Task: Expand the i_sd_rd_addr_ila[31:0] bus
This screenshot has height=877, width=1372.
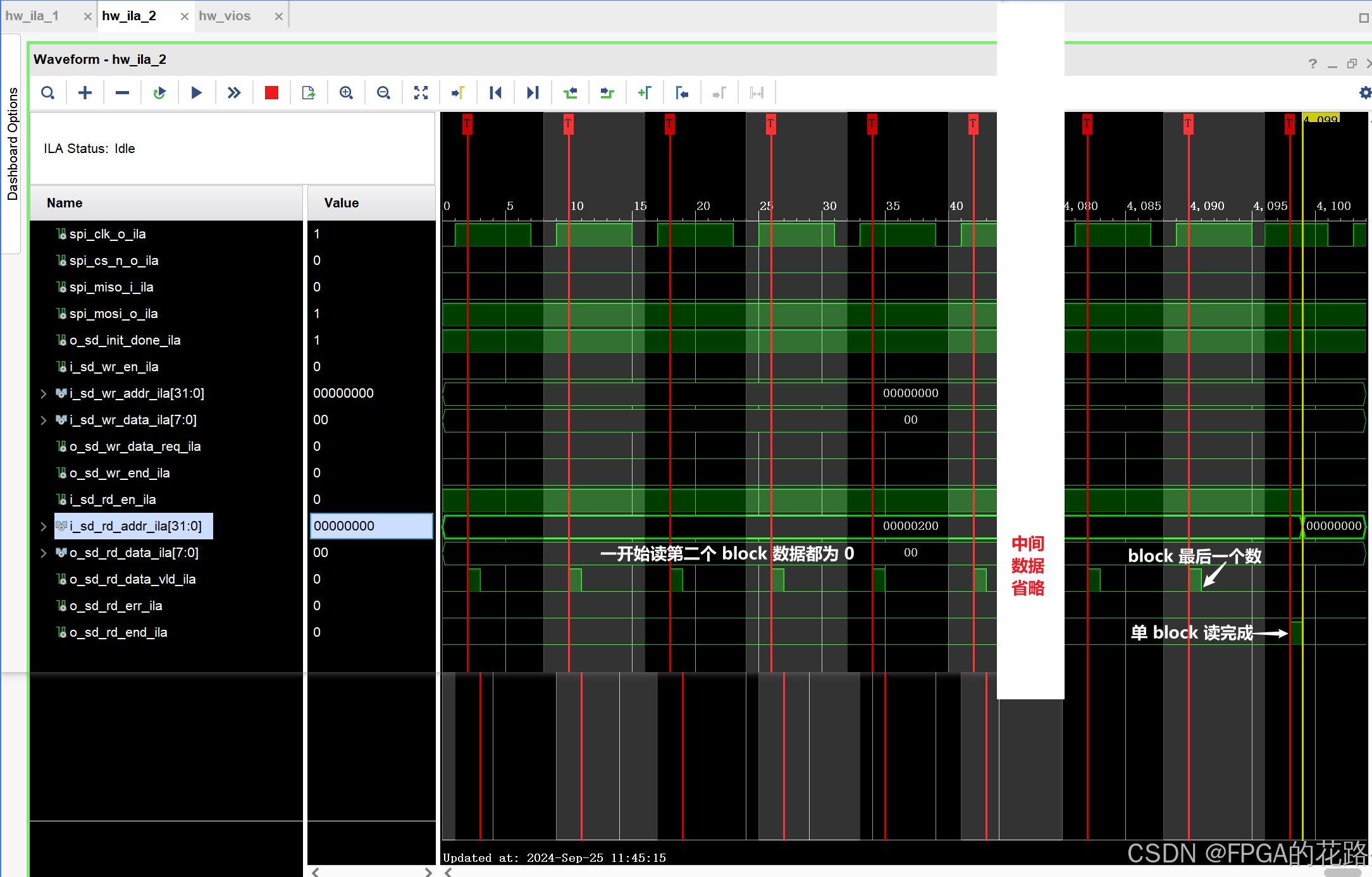Action: click(x=43, y=526)
